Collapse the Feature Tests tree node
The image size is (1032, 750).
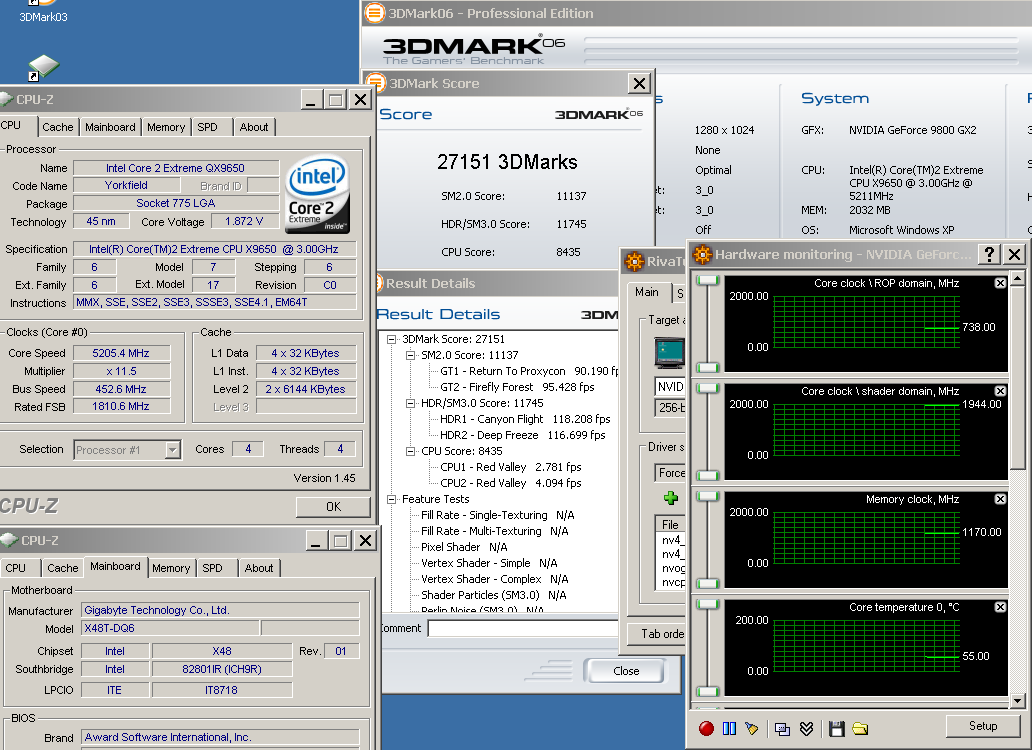click(392, 499)
